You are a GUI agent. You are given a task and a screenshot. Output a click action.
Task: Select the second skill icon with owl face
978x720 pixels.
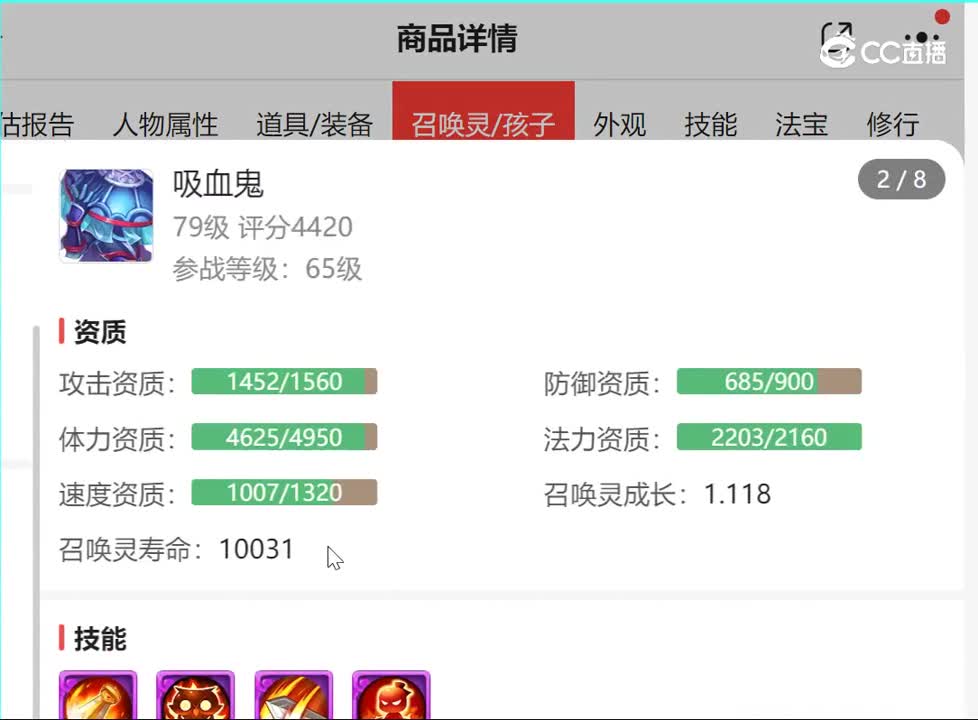[x=195, y=694]
